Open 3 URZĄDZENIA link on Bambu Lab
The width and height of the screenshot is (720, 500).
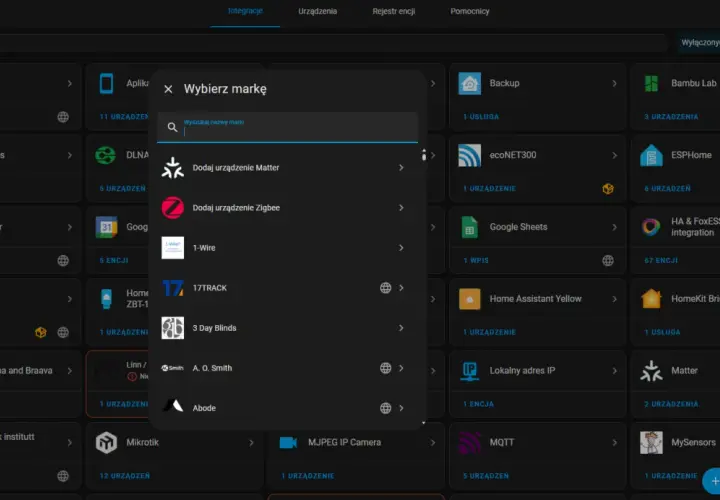tap(671, 117)
